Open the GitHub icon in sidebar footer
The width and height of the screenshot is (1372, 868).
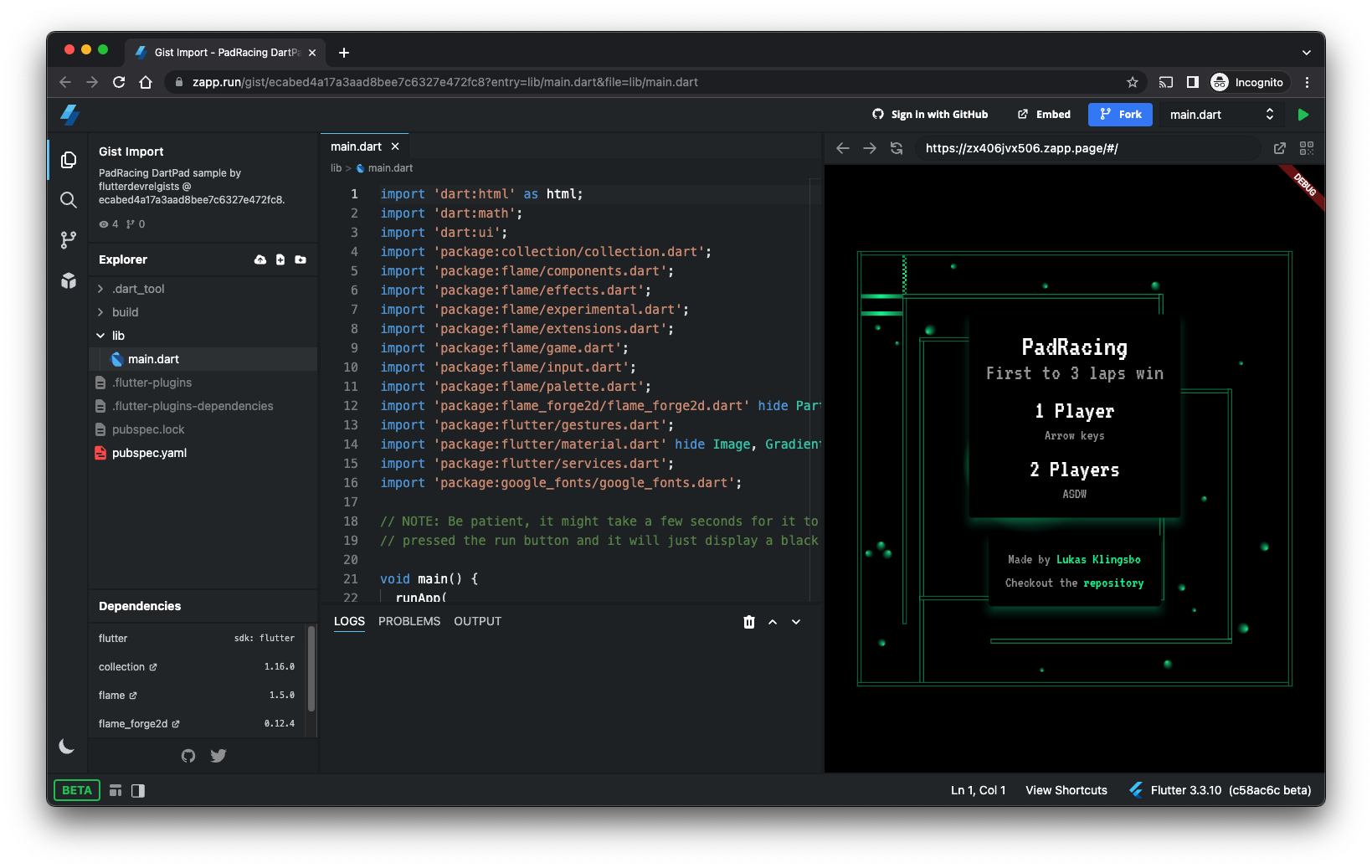188,756
